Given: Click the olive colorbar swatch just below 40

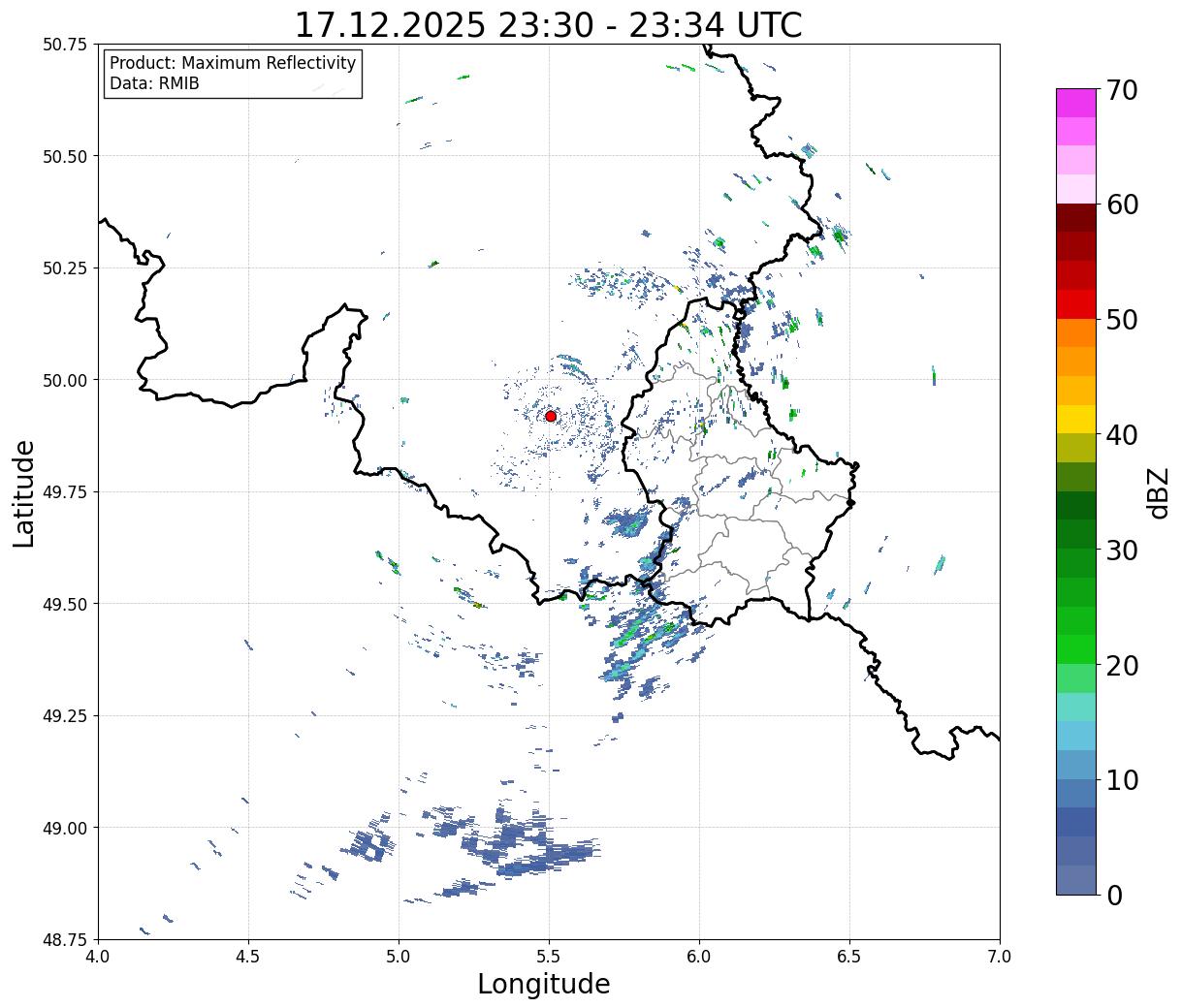Looking at the screenshot, I should 1076,448.
